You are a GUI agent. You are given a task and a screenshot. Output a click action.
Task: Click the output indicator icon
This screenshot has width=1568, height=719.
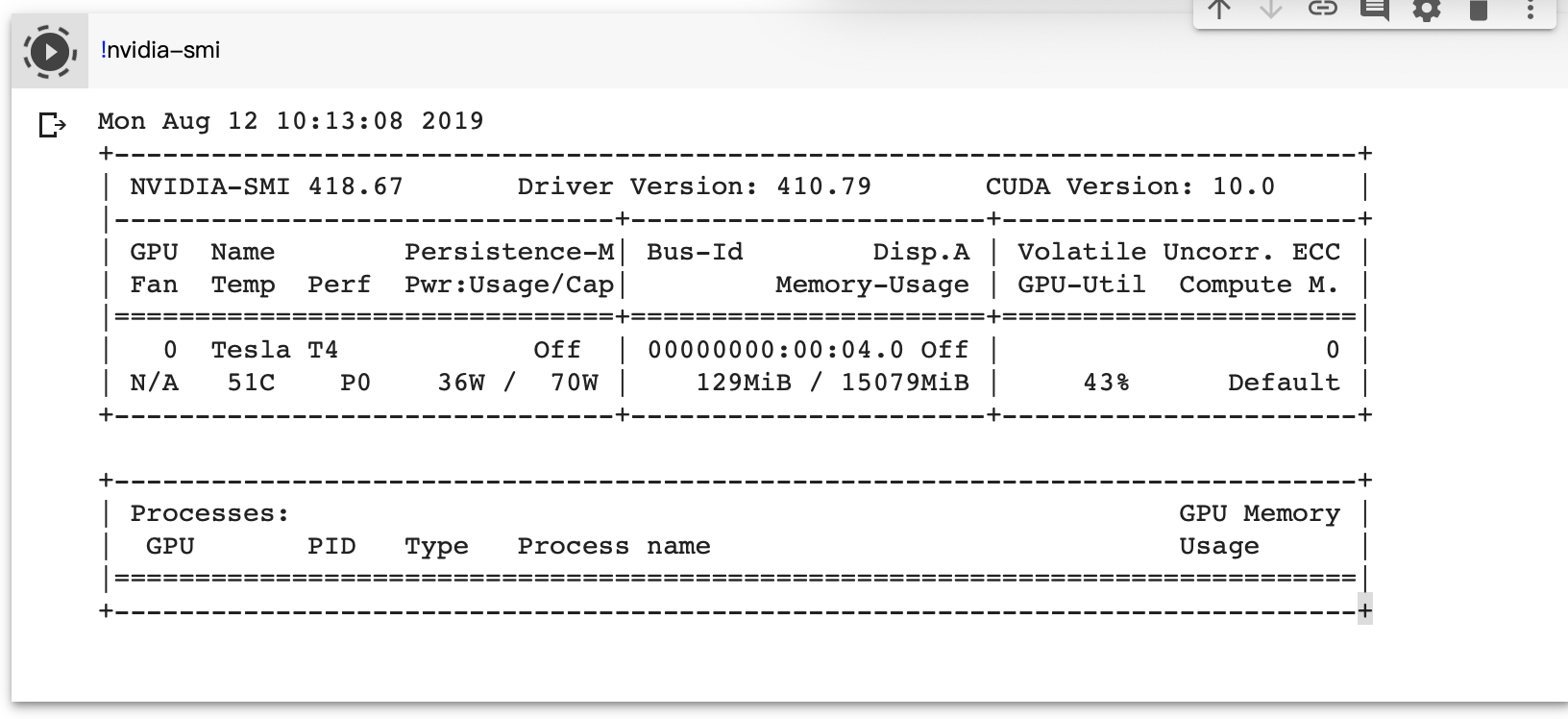[x=50, y=123]
